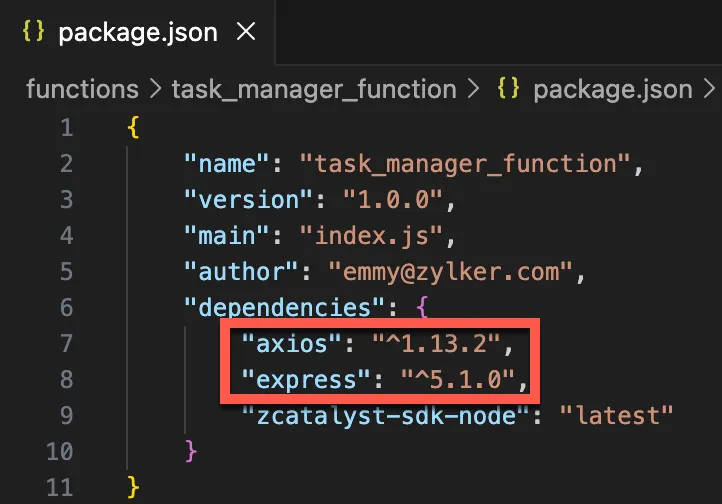The width and height of the screenshot is (722, 504).
Task: Place cursor on the "name" key
Action: click(226, 164)
